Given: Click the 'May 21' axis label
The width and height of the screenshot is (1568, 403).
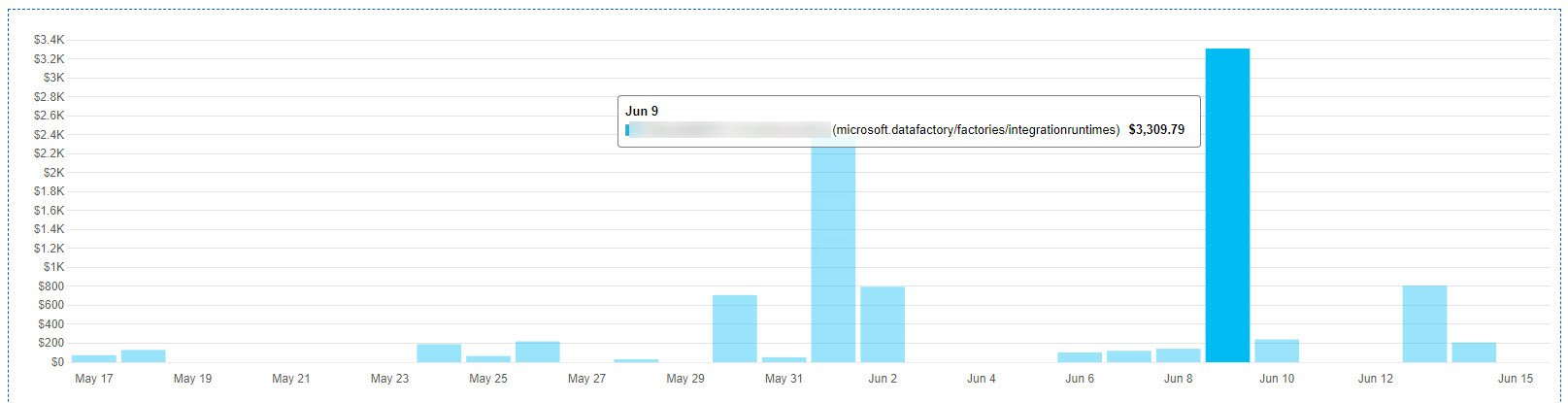Looking at the screenshot, I should (291, 379).
